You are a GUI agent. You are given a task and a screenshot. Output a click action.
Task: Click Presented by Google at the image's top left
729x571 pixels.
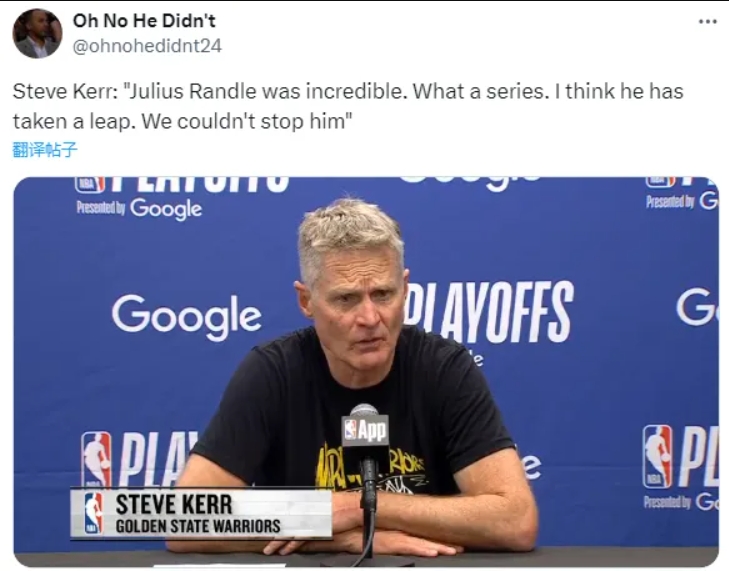(x=139, y=208)
